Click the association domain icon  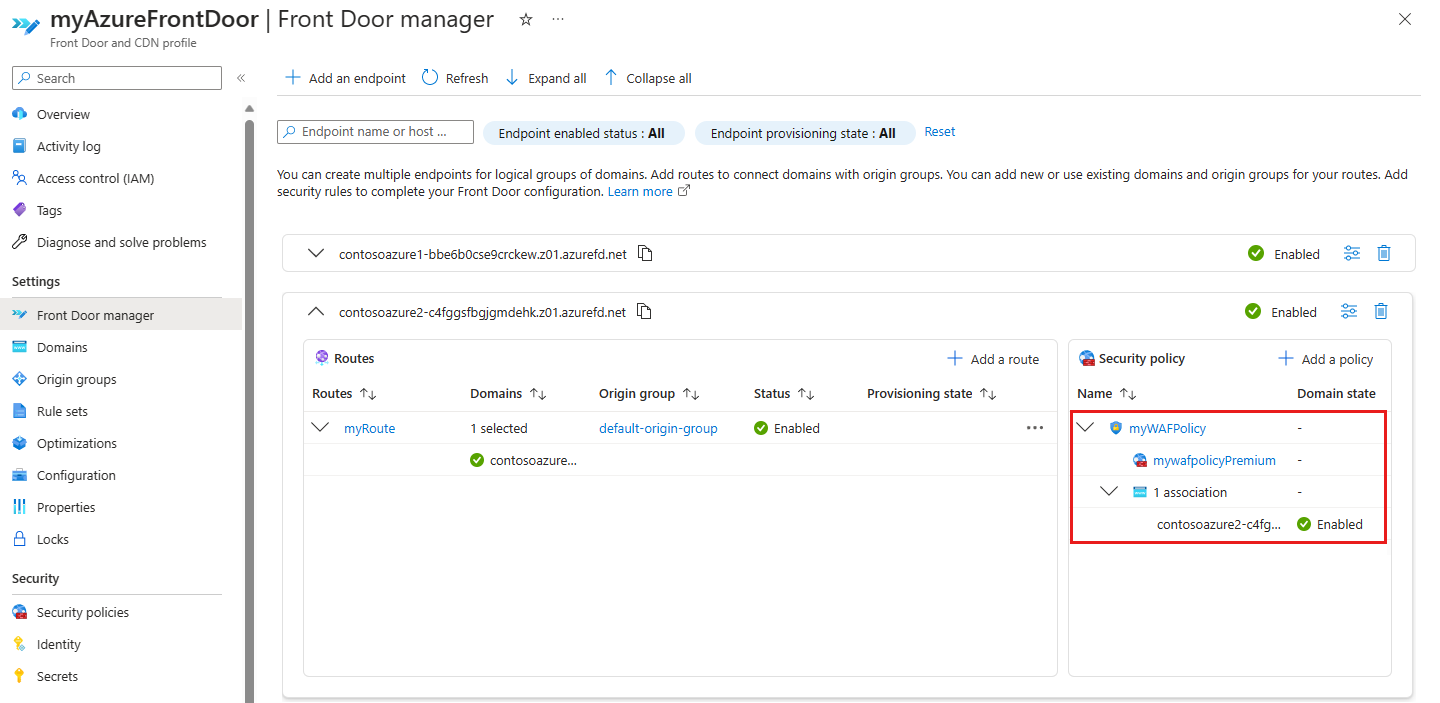point(1140,492)
